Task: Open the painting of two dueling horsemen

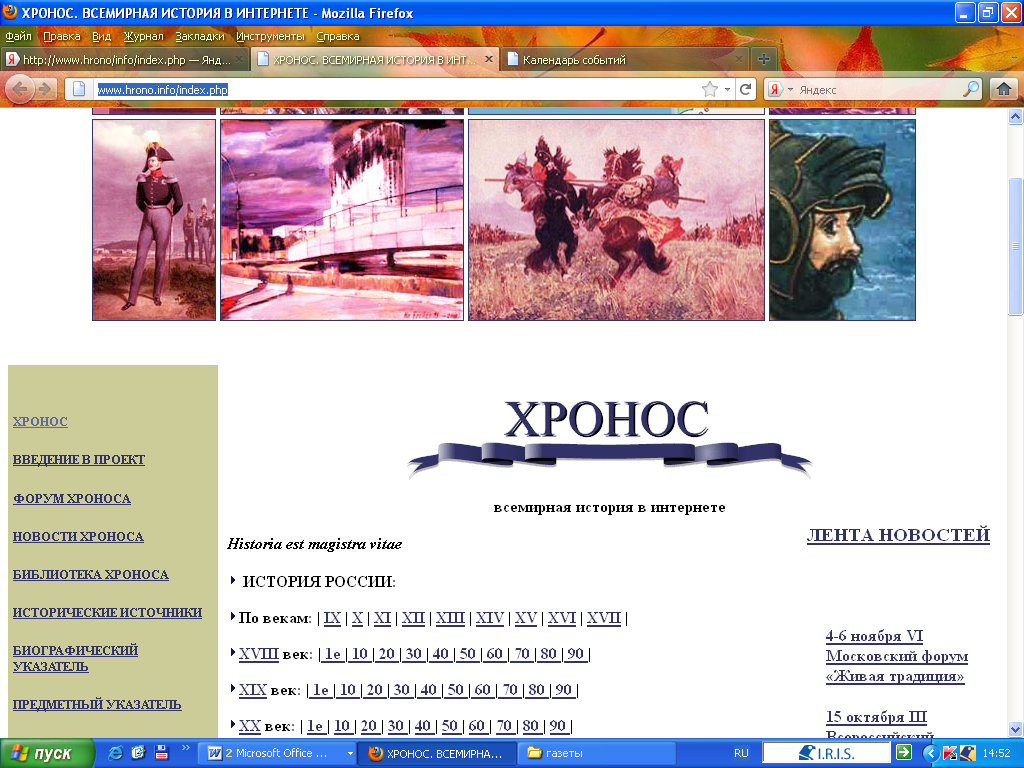Action: point(616,220)
